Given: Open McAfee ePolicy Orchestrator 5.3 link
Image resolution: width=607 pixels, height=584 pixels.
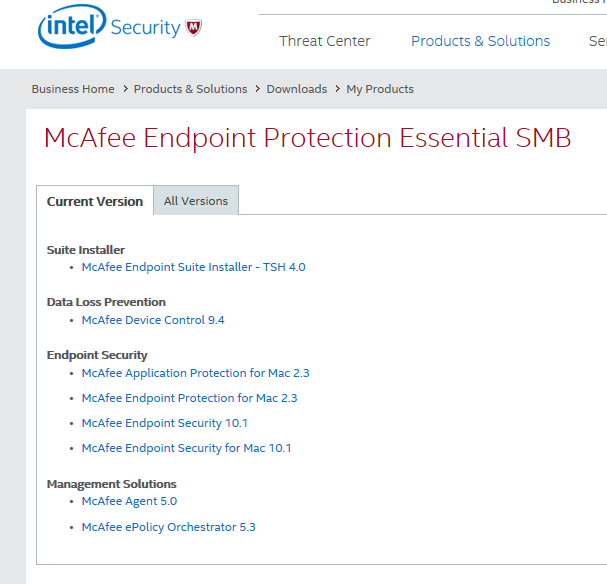Looking at the screenshot, I should pos(168,527).
